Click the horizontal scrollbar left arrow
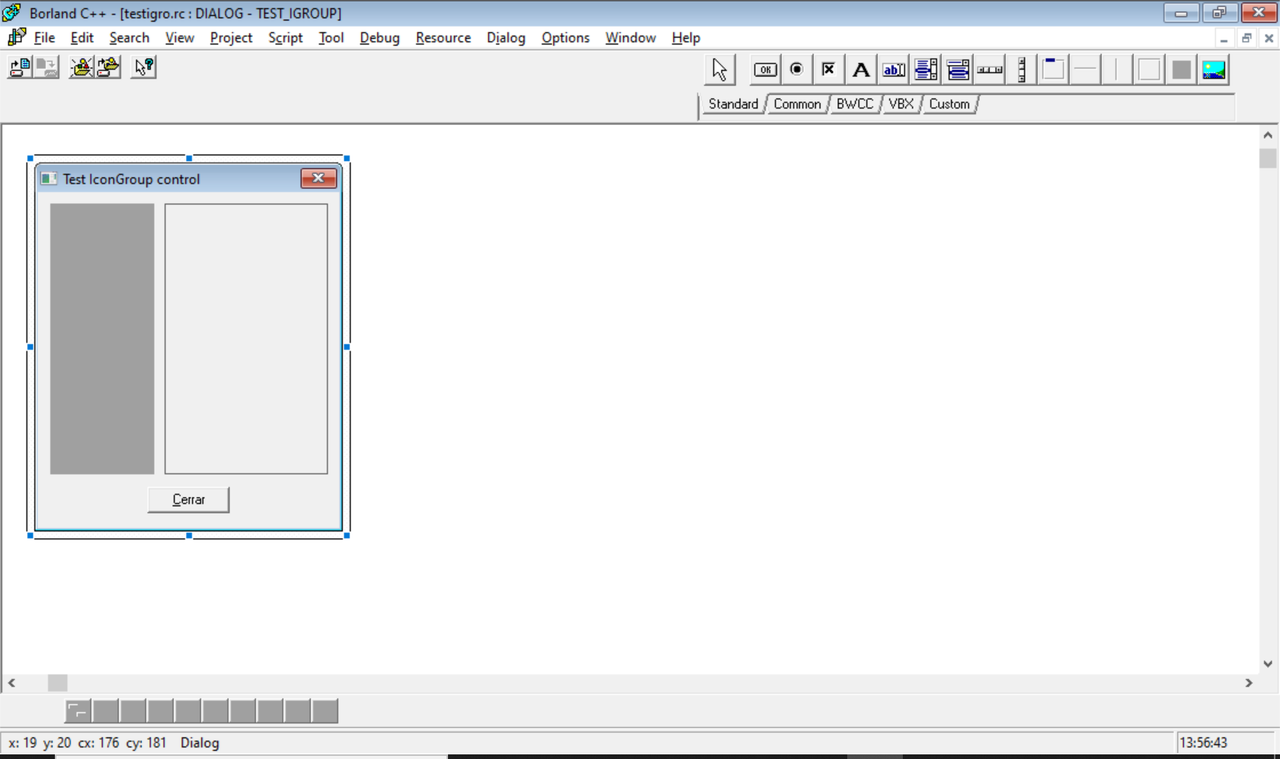This screenshot has width=1280, height=759. [12, 683]
